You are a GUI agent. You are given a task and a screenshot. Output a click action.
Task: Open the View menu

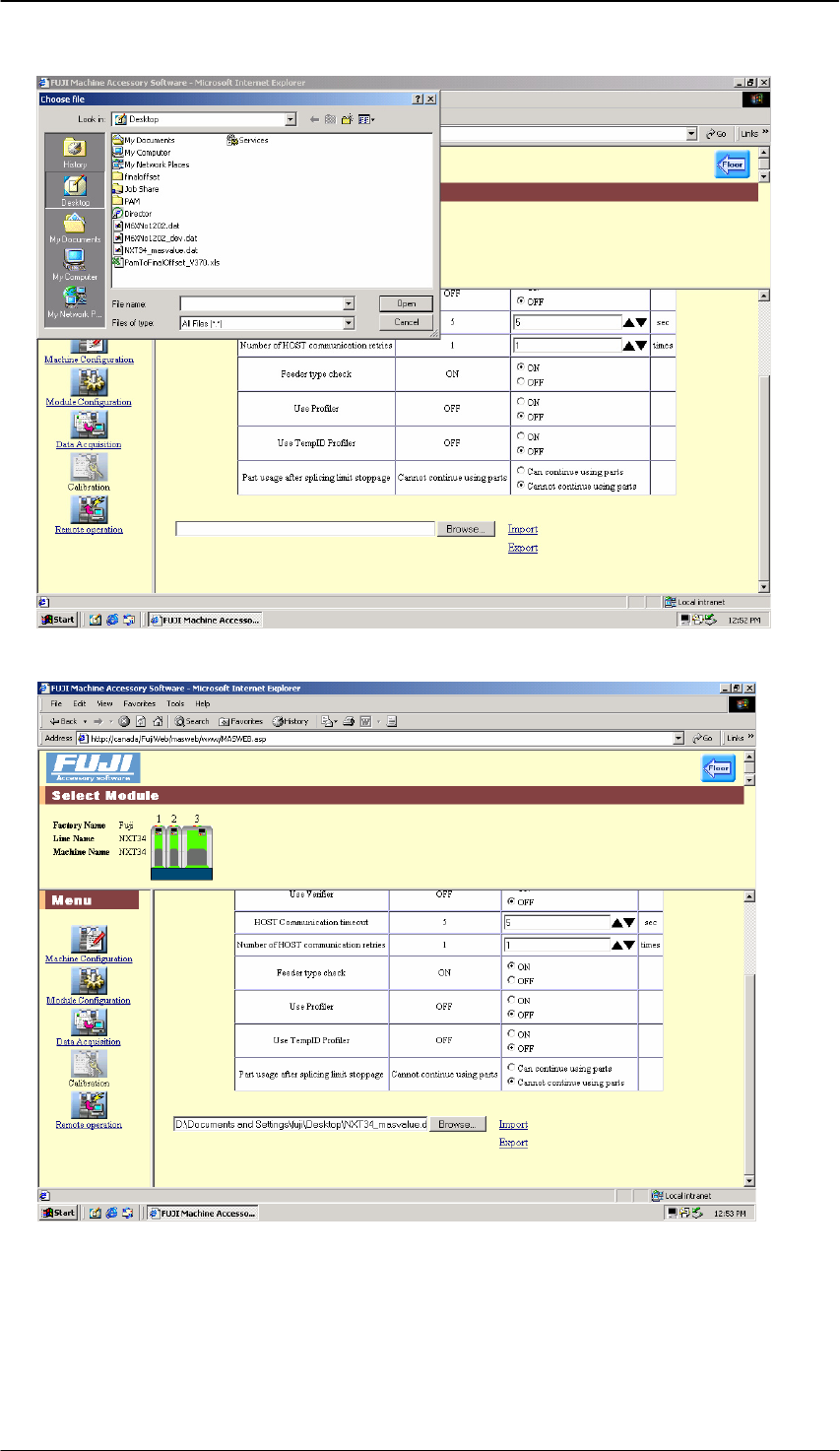[104, 703]
